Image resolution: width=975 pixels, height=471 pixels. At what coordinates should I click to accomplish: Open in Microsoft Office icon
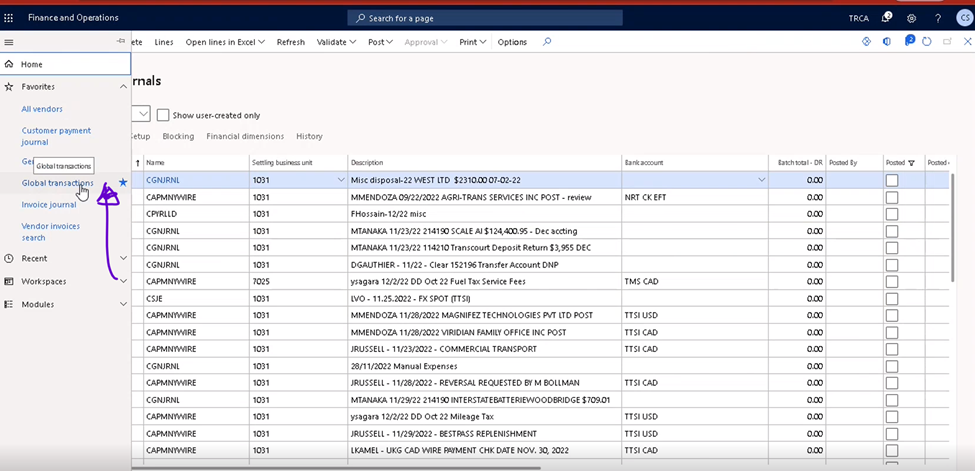887,42
